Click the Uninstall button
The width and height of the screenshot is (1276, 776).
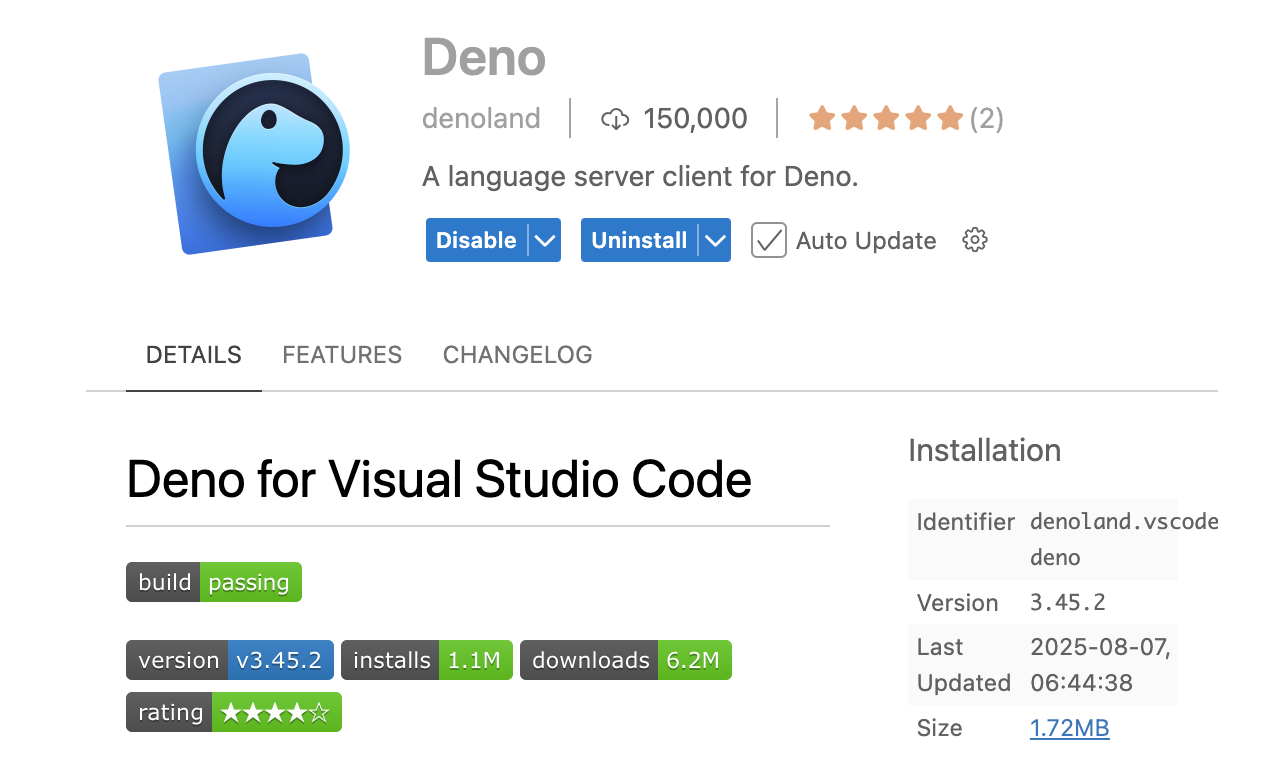point(639,240)
